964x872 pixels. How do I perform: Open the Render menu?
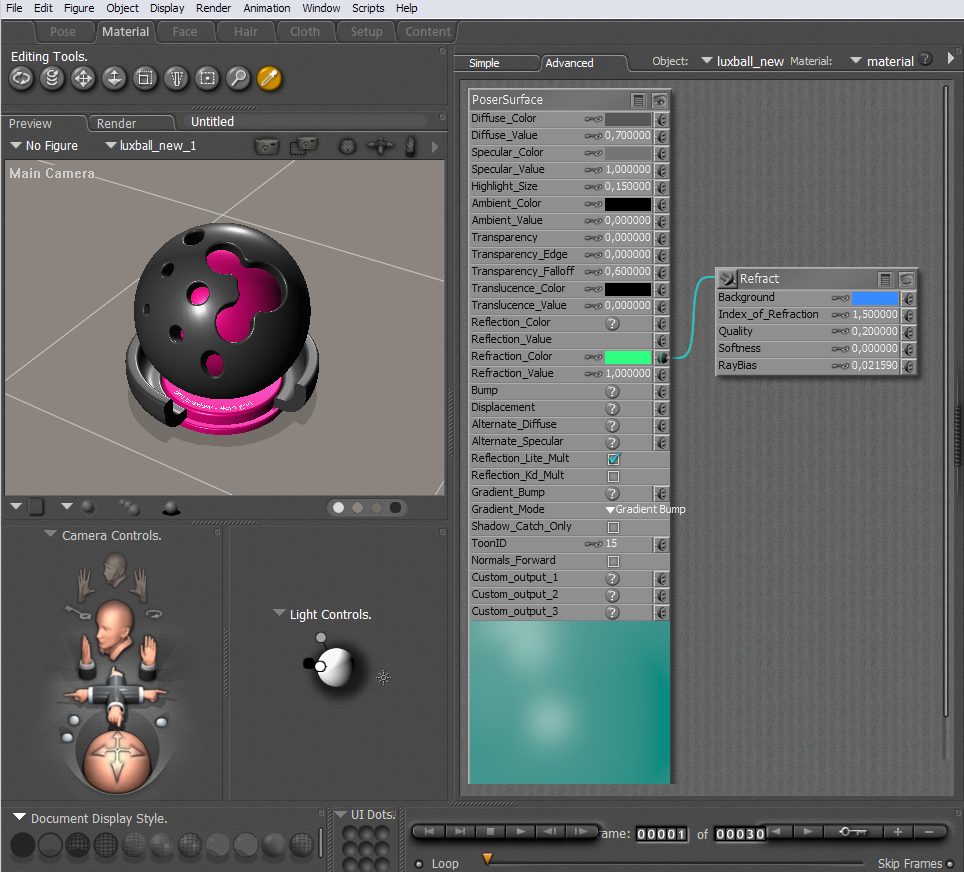213,8
